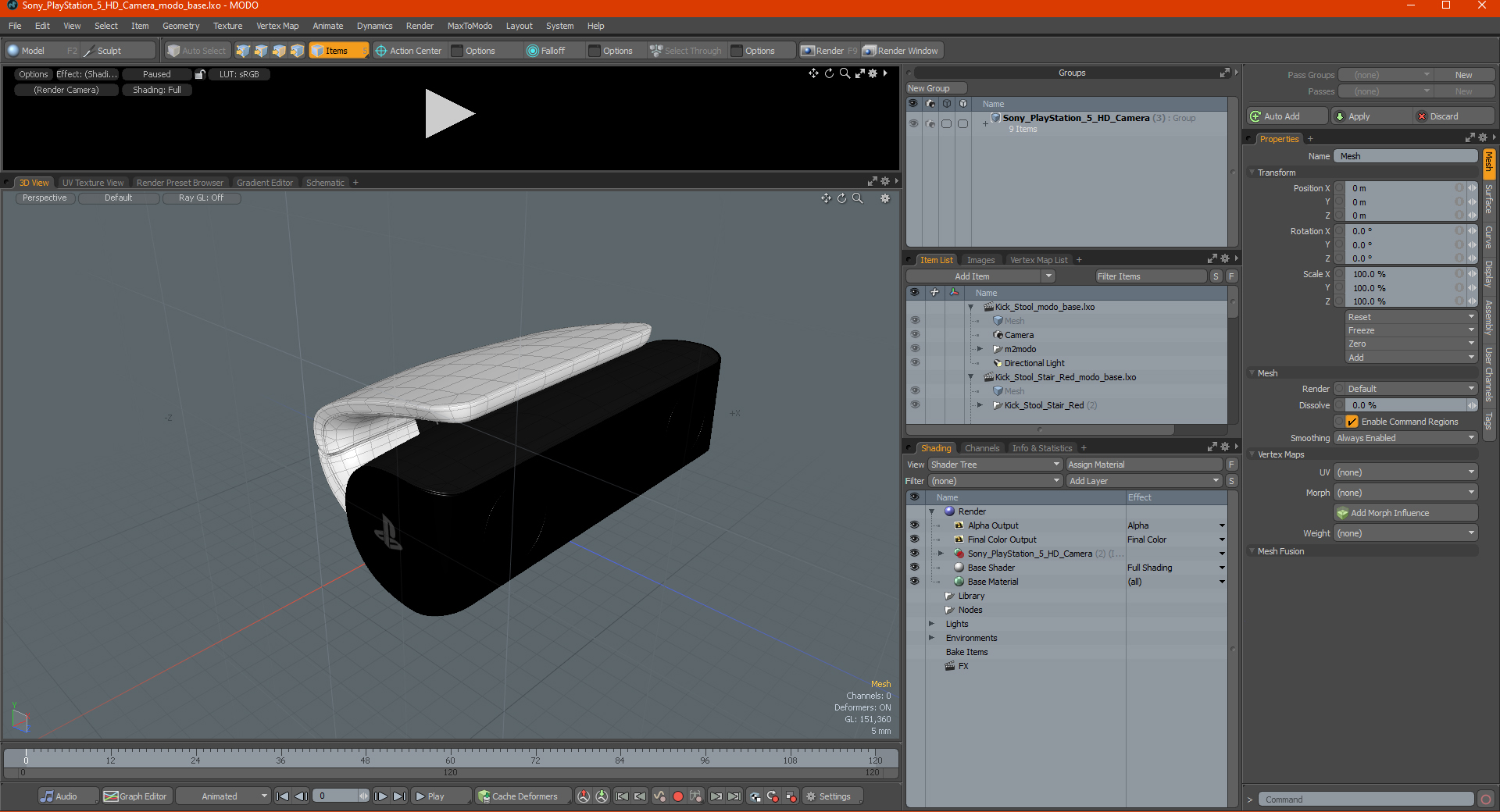Open the Graph Editor

(x=136, y=796)
